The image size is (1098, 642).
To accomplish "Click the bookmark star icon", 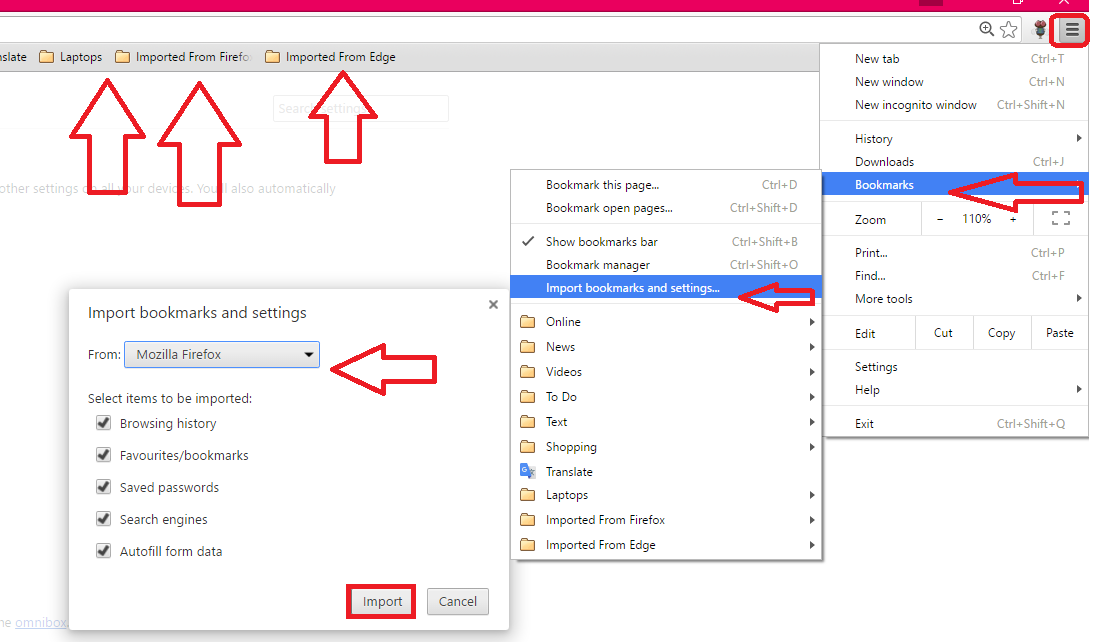I will click(x=1007, y=30).
